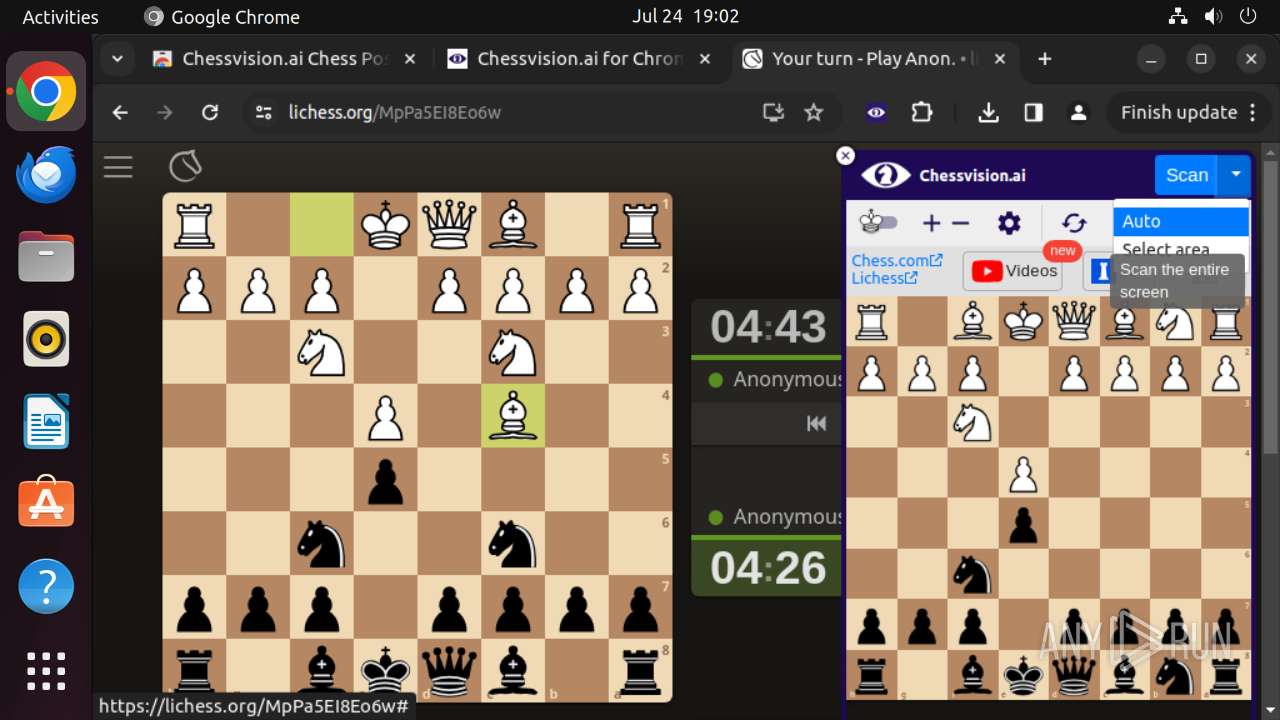The height and width of the screenshot is (720, 1280).
Task: Close the Chessvision overlay panel
Action: pyautogui.click(x=846, y=155)
